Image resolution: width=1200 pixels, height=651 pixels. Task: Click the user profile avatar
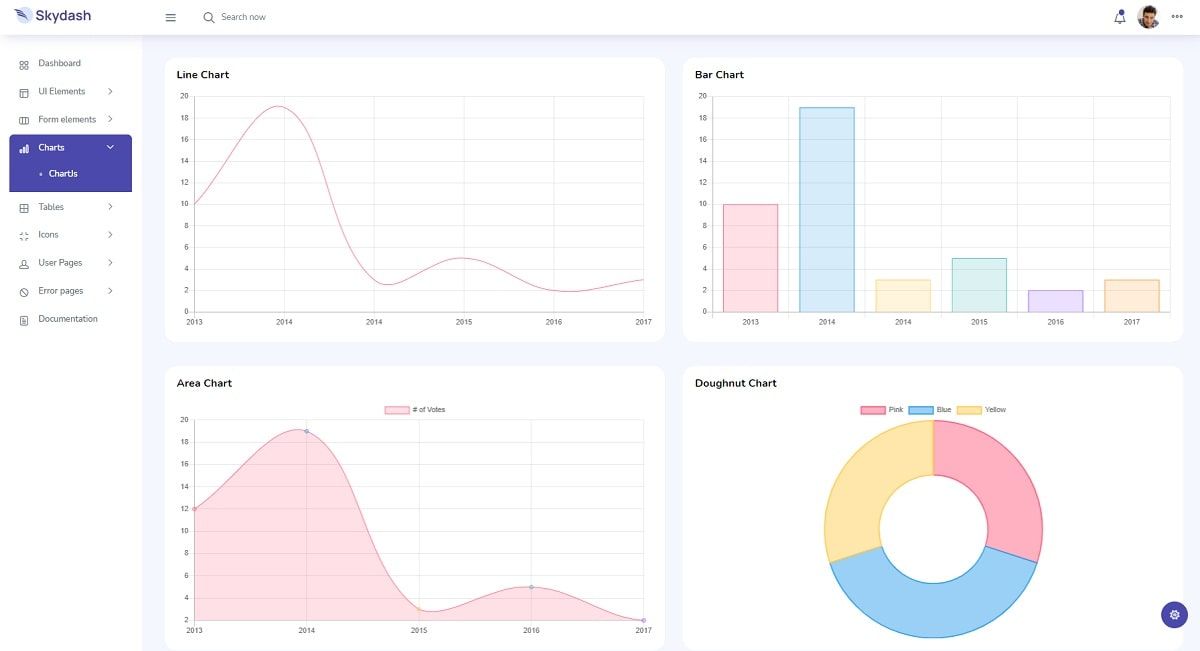coord(1147,16)
